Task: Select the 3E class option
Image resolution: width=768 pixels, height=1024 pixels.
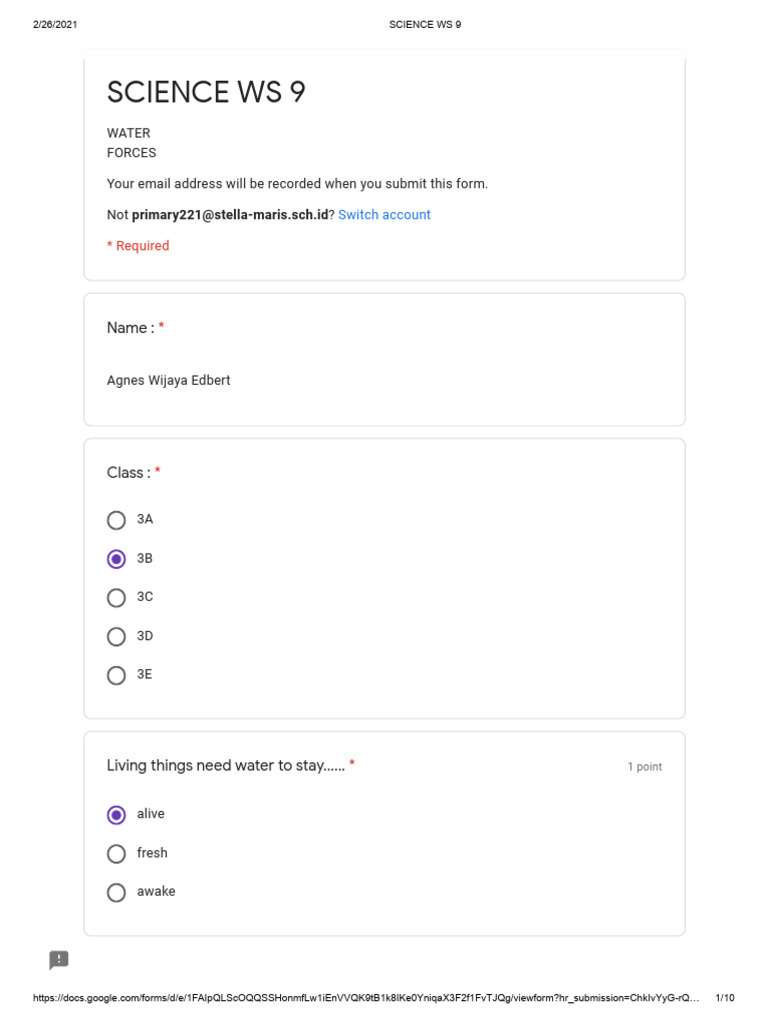Action: coord(117,675)
